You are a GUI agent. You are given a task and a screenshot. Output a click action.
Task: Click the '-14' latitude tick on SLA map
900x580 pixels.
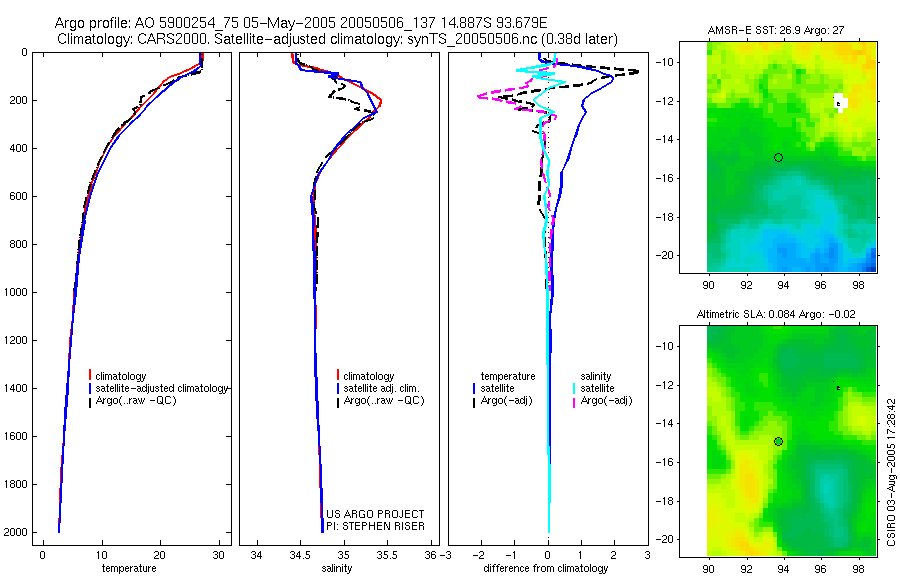tap(664, 423)
